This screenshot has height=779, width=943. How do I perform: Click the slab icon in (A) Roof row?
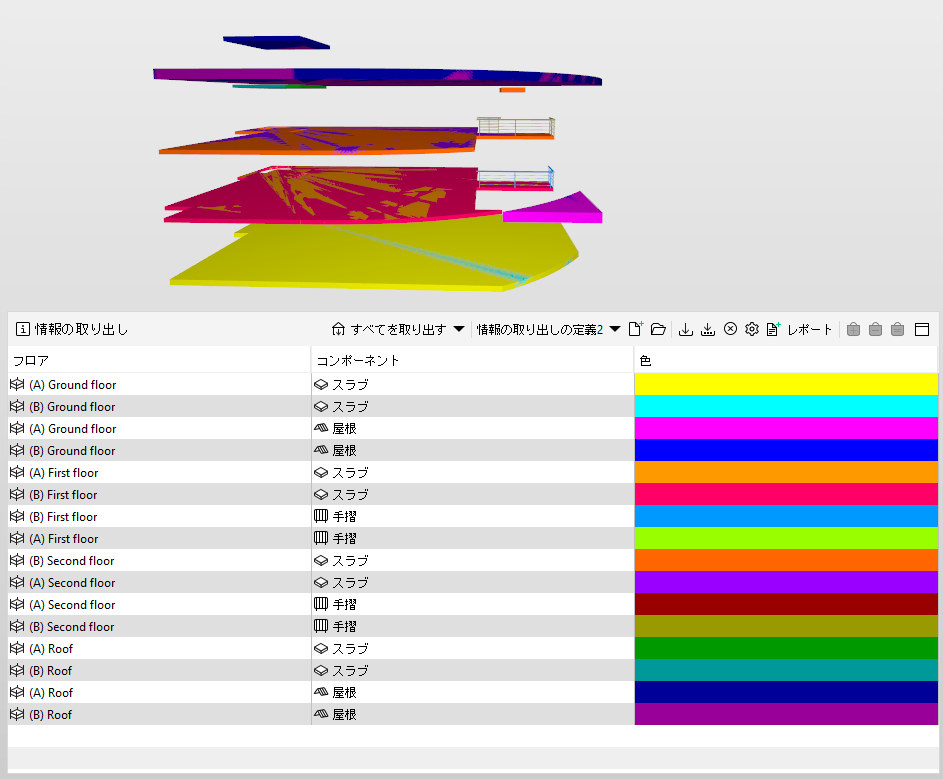point(321,648)
